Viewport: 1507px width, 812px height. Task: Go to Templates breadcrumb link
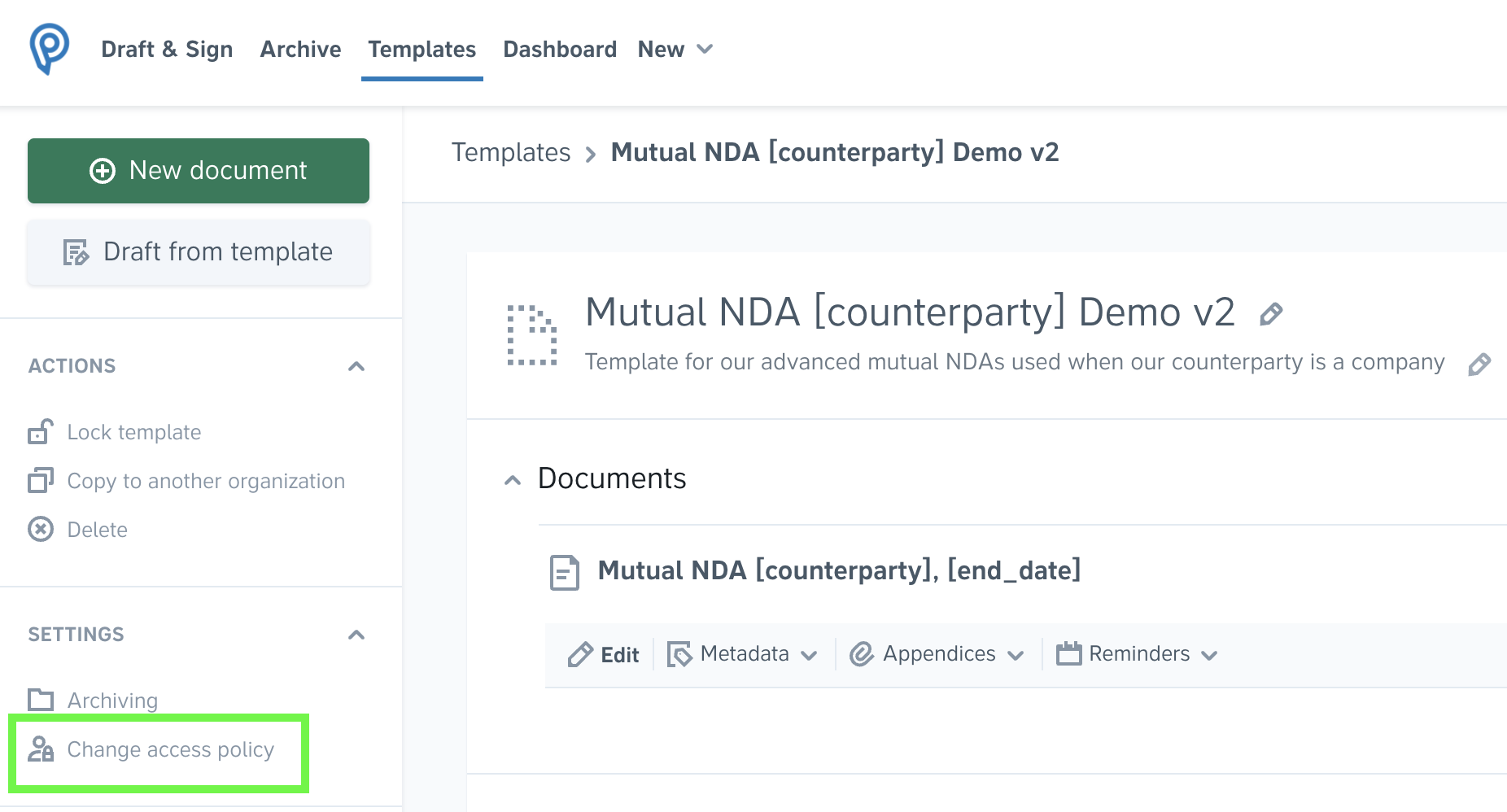coord(511,153)
